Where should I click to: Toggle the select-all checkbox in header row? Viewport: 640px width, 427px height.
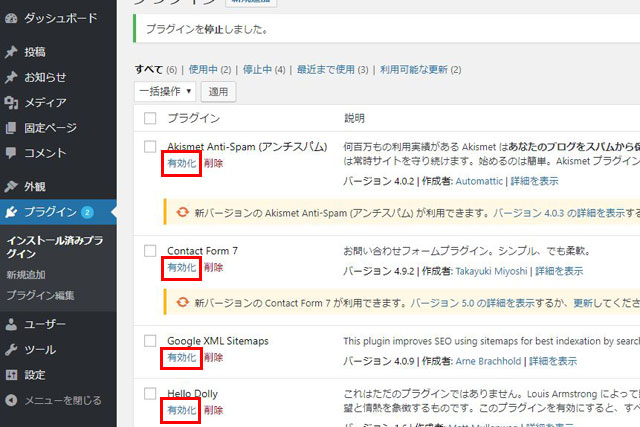click(x=150, y=118)
